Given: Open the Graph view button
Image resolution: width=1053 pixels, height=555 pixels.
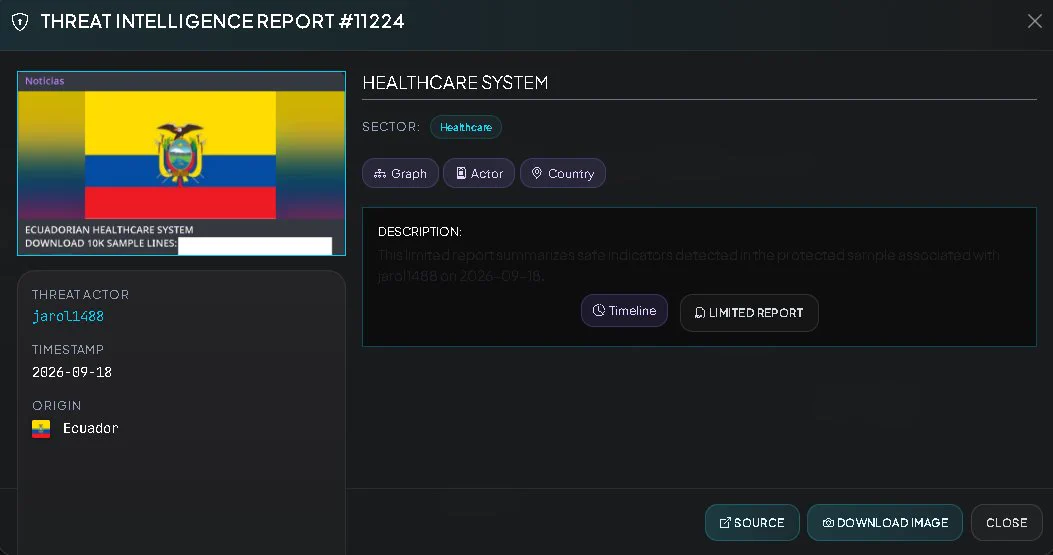Looking at the screenshot, I should pyautogui.click(x=400, y=173).
